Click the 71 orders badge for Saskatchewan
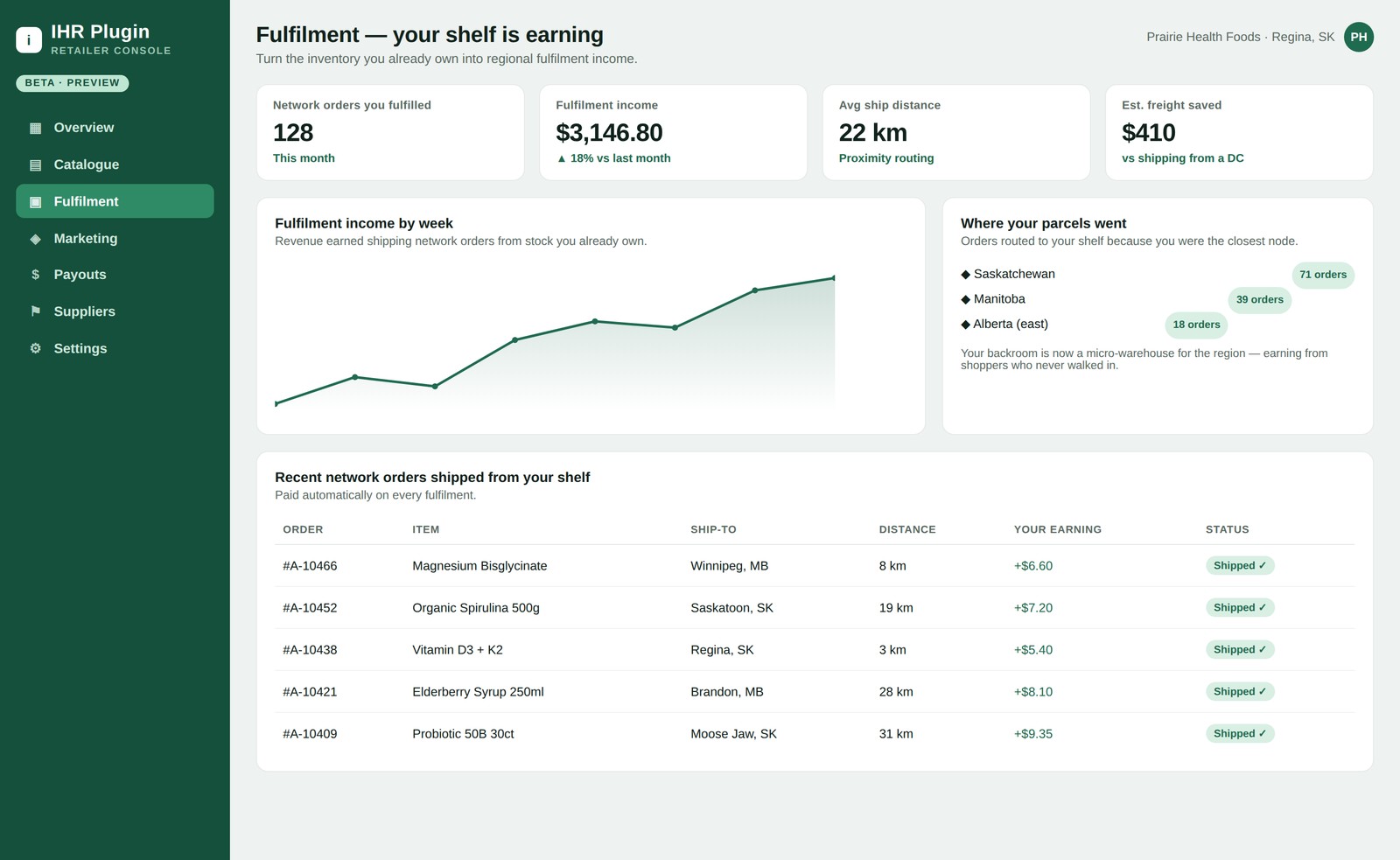1400x860 pixels. tap(1323, 275)
